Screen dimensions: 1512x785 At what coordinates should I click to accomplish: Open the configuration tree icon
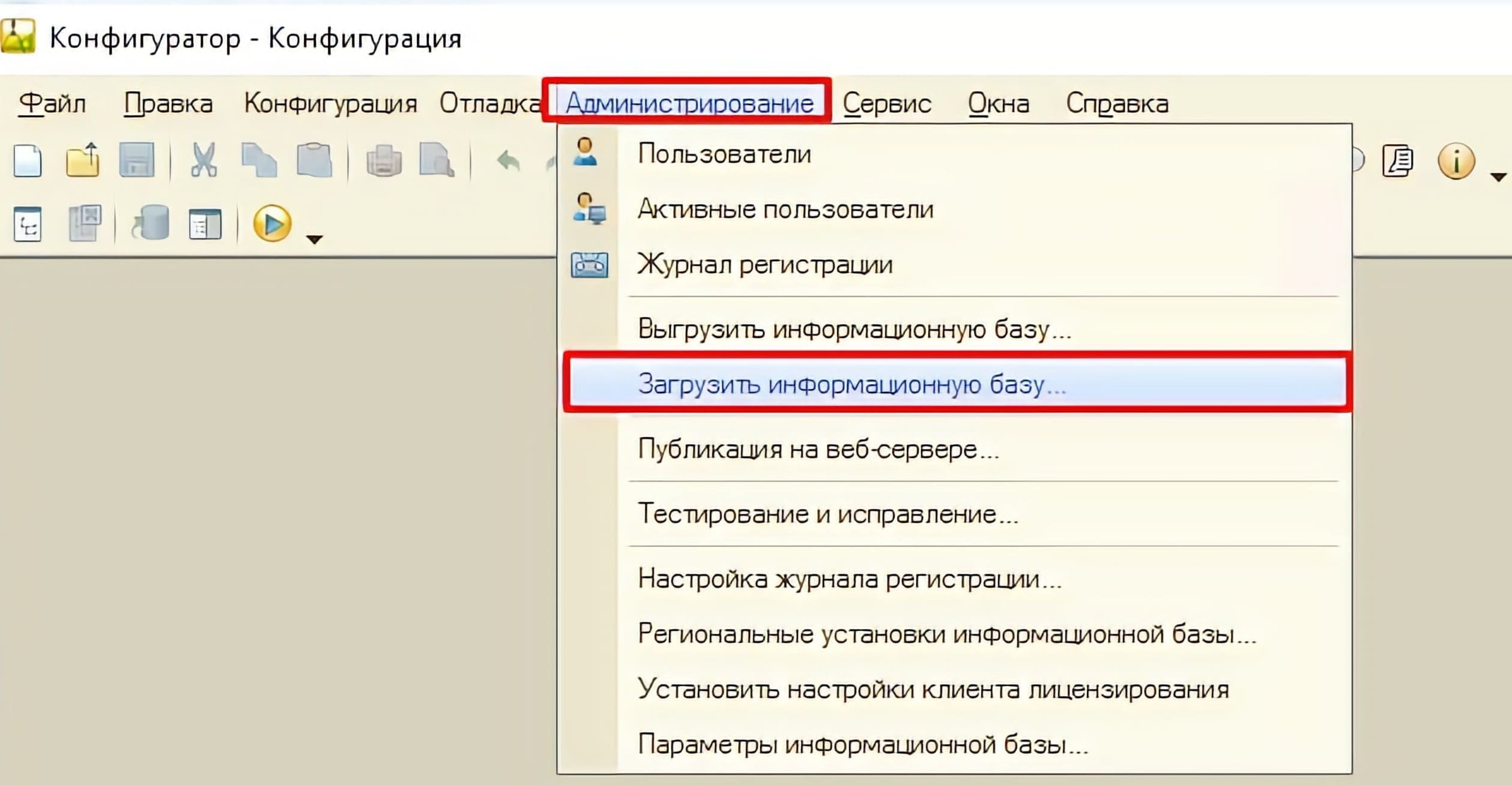coord(28,224)
